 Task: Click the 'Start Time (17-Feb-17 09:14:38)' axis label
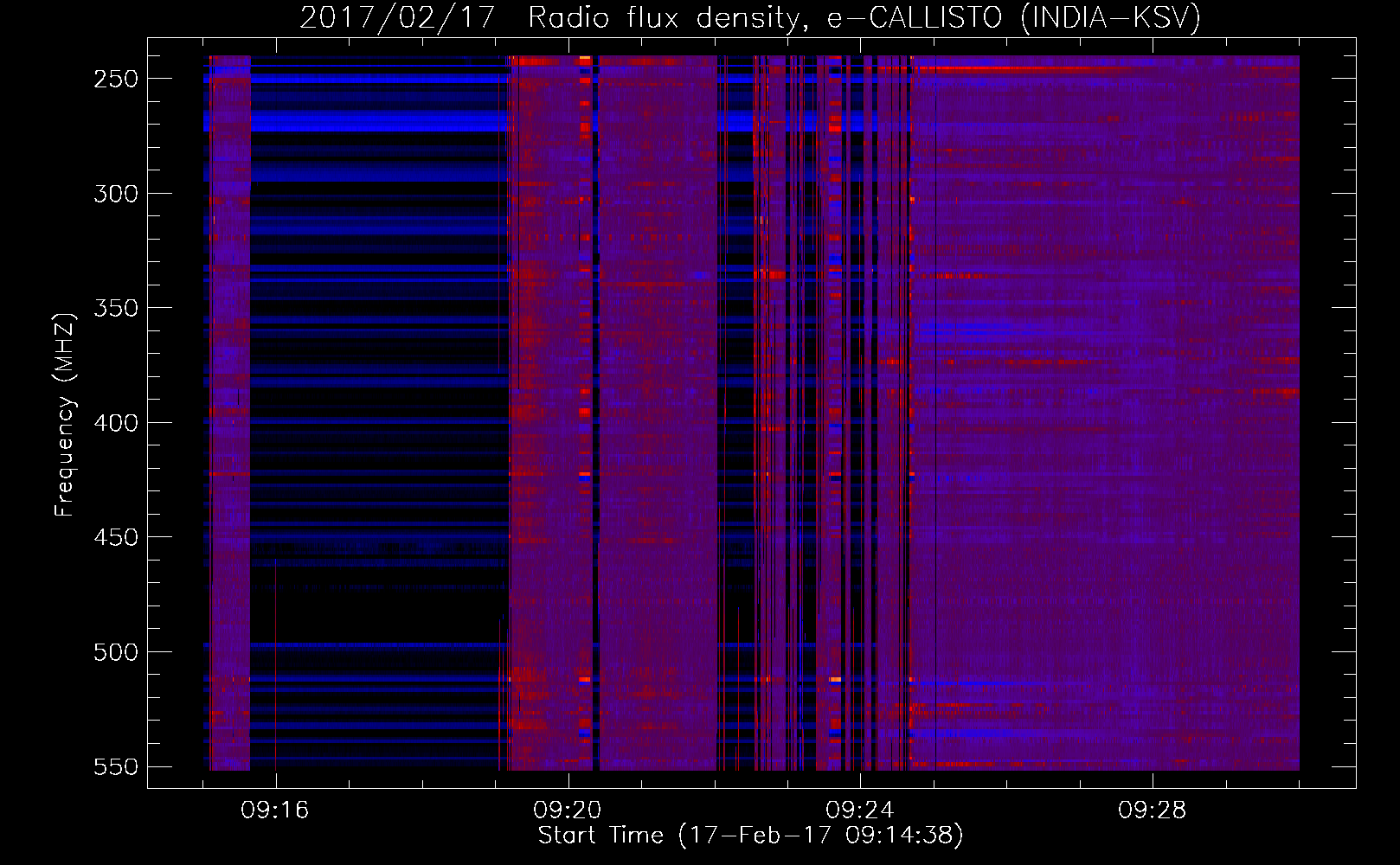pyautogui.click(x=750, y=836)
